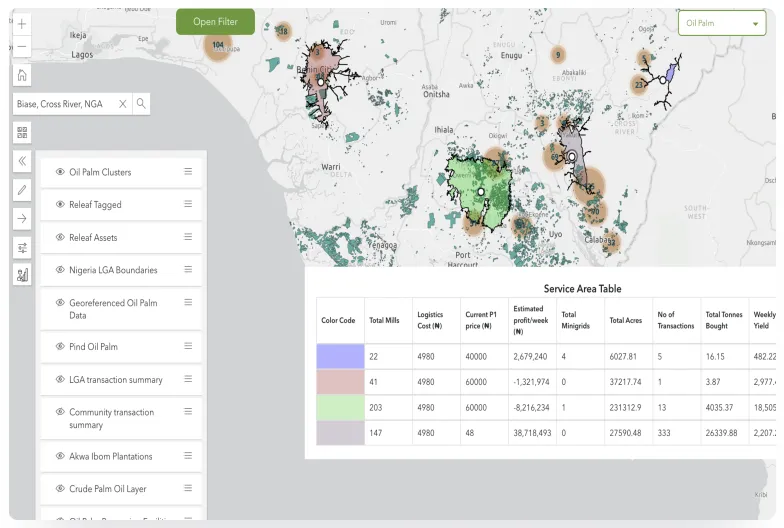Select the green color code swatch row
This screenshot has width=784, height=528.
tap(340, 407)
